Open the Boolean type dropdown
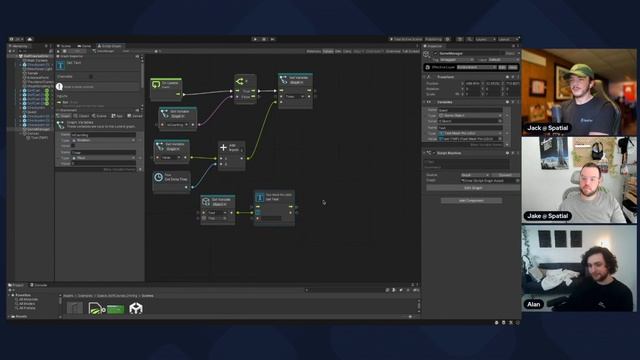Viewport: 640px width, 360px height. pos(103,140)
